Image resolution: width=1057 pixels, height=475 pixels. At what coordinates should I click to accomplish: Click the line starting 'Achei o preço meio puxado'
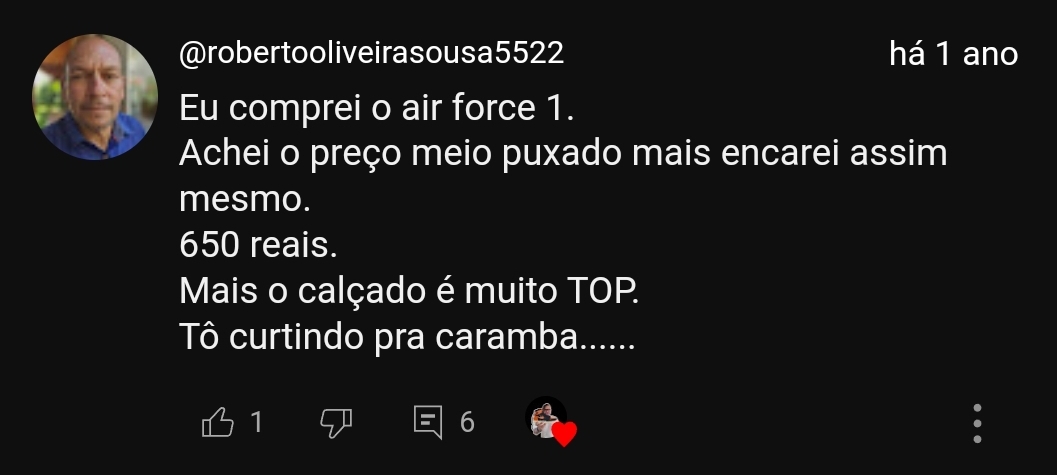tap(563, 154)
